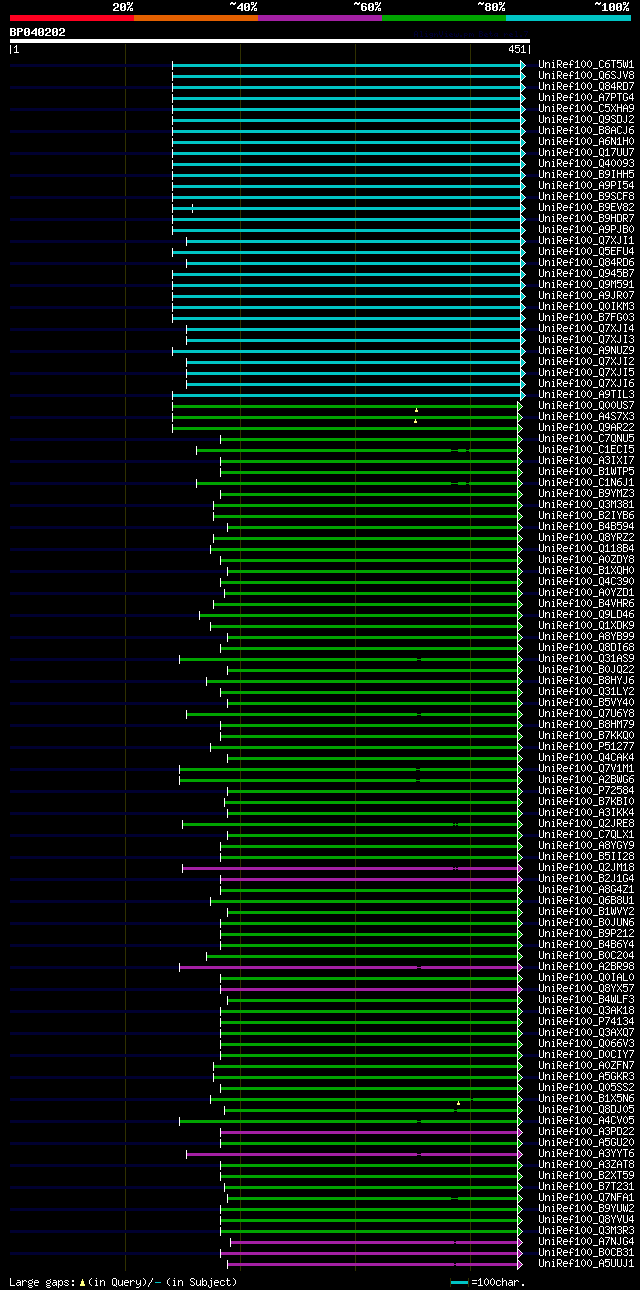Select label UniRef100_A5UUJ1
The height and width of the screenshot is (1290, 640).
[586, 1263]
